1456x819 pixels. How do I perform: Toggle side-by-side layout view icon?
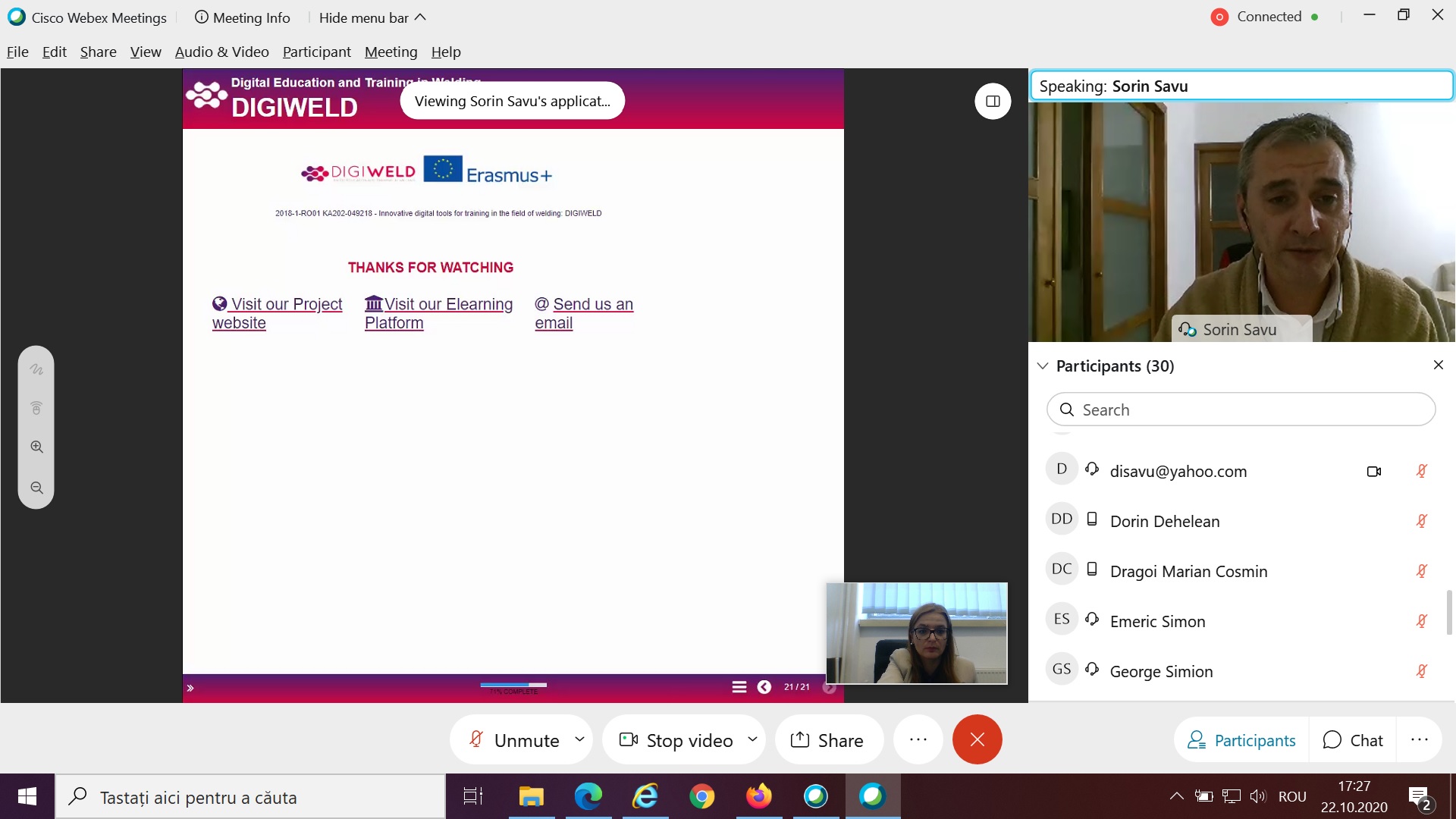[x=993, y=101]
